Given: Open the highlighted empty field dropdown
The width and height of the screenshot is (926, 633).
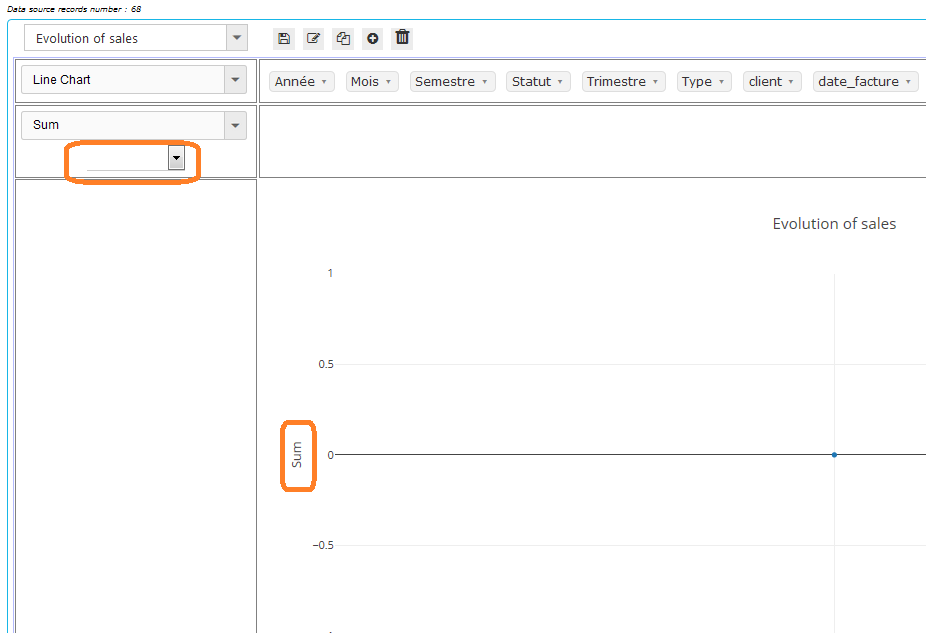Looking at the screenshot, I should coord(176,158).
